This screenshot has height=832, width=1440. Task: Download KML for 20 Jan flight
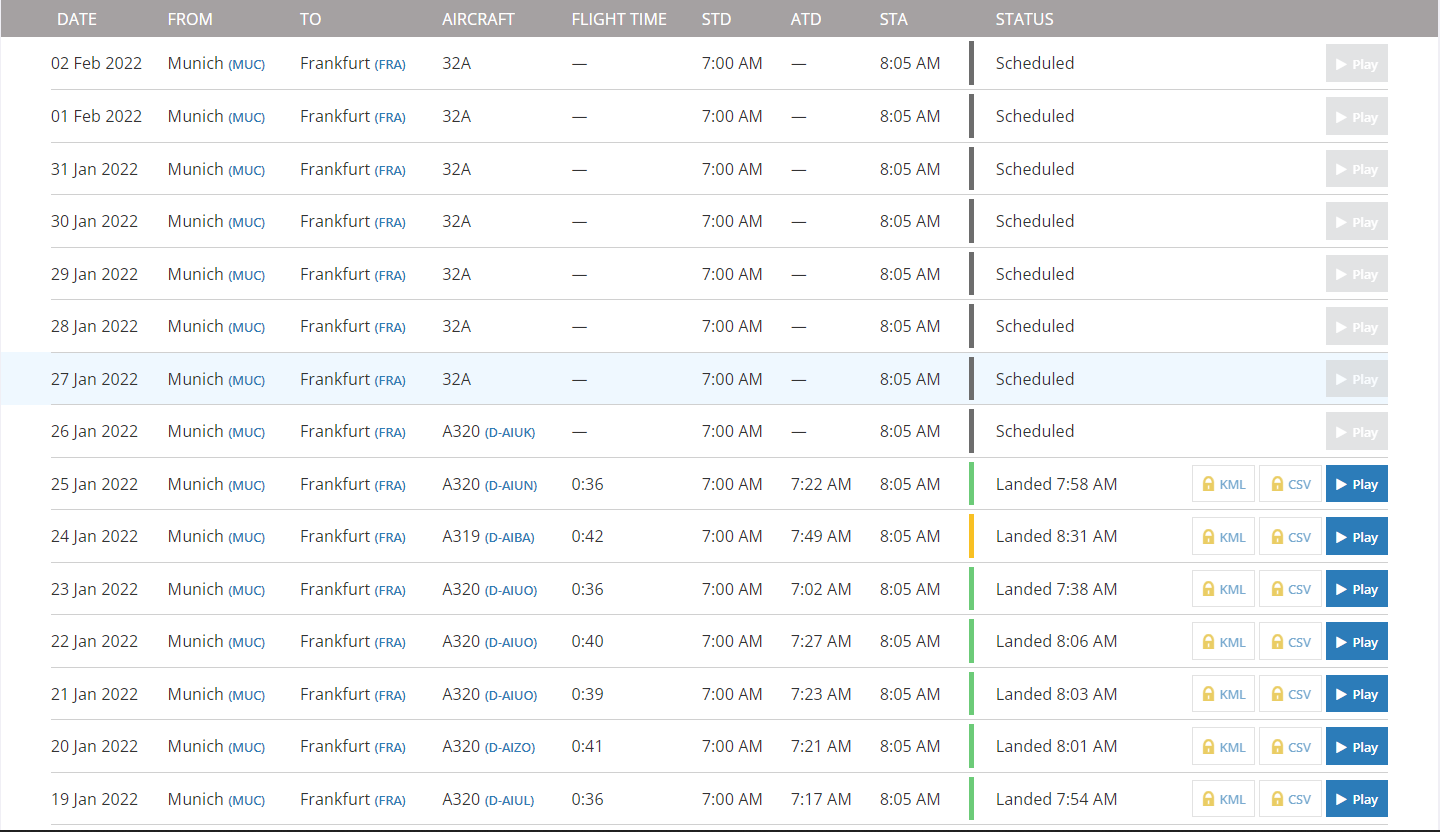click(1223, 747)
